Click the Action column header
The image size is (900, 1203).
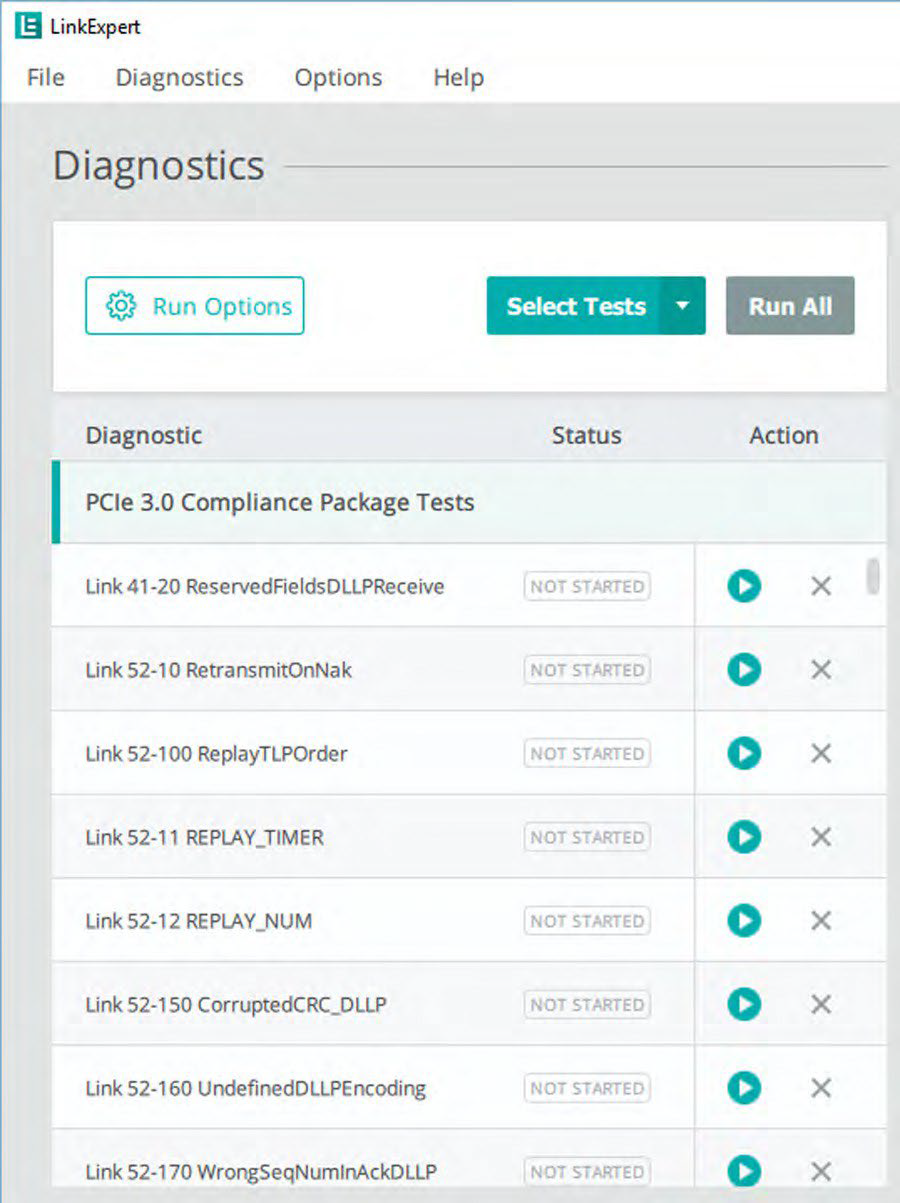(784, 435)
